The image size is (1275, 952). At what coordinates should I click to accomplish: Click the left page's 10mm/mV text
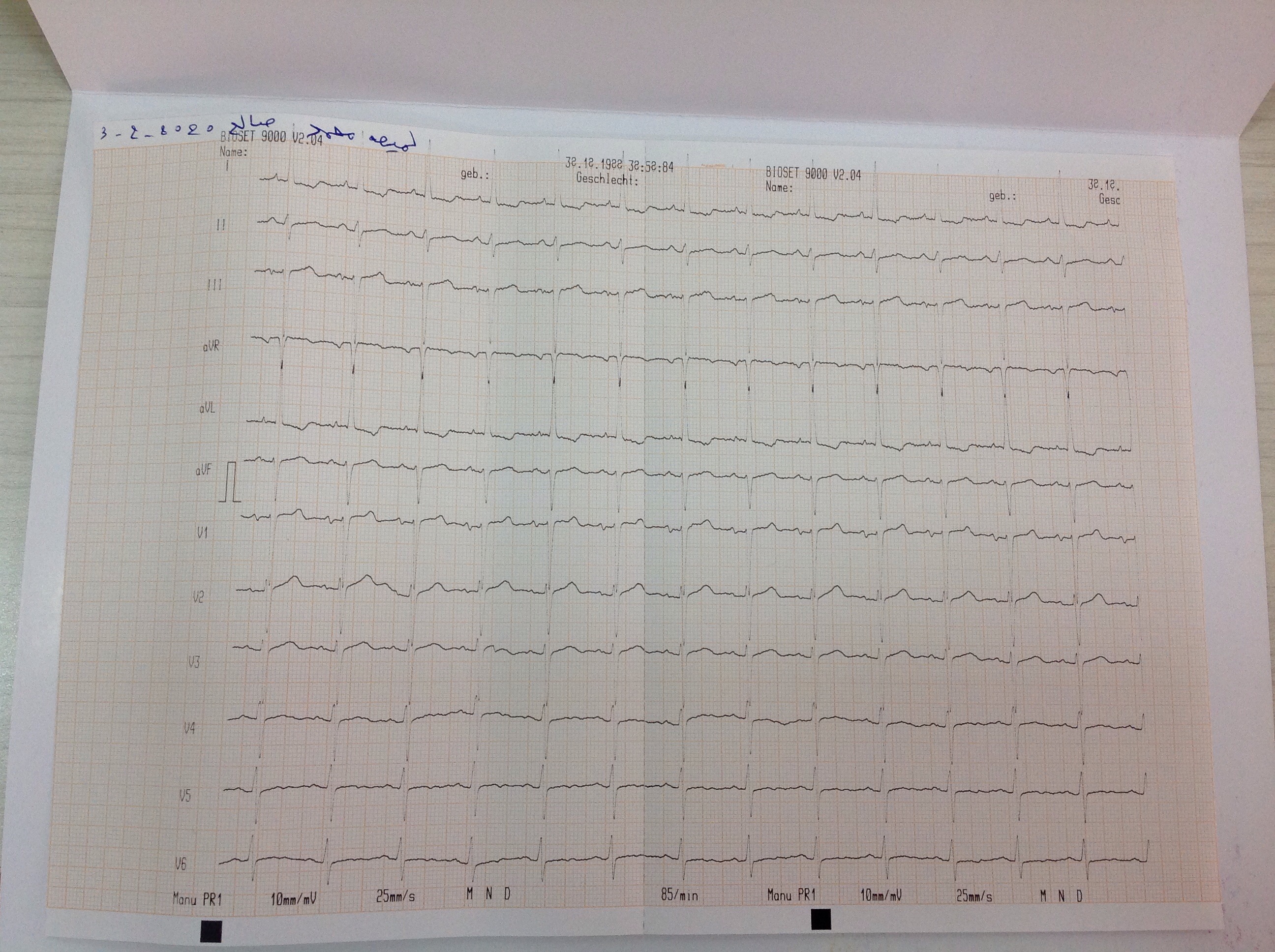(294, 898)
